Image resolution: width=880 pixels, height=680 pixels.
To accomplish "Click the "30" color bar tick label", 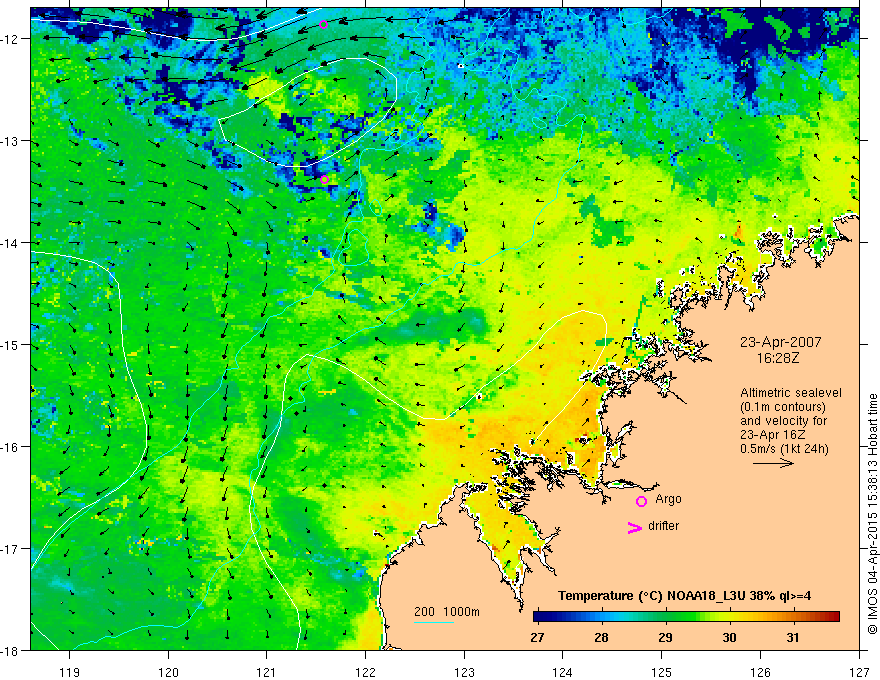I will click(729, 637).
